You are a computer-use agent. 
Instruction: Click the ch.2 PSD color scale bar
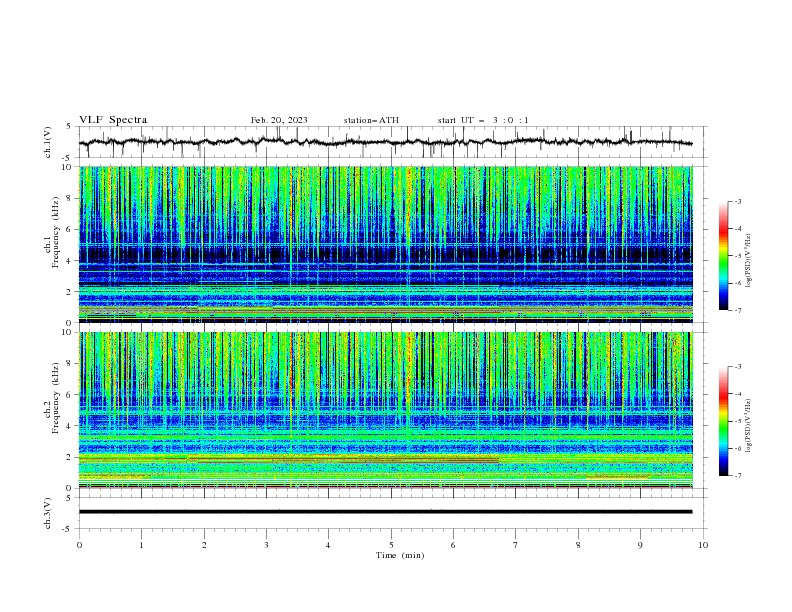(723, 421)
